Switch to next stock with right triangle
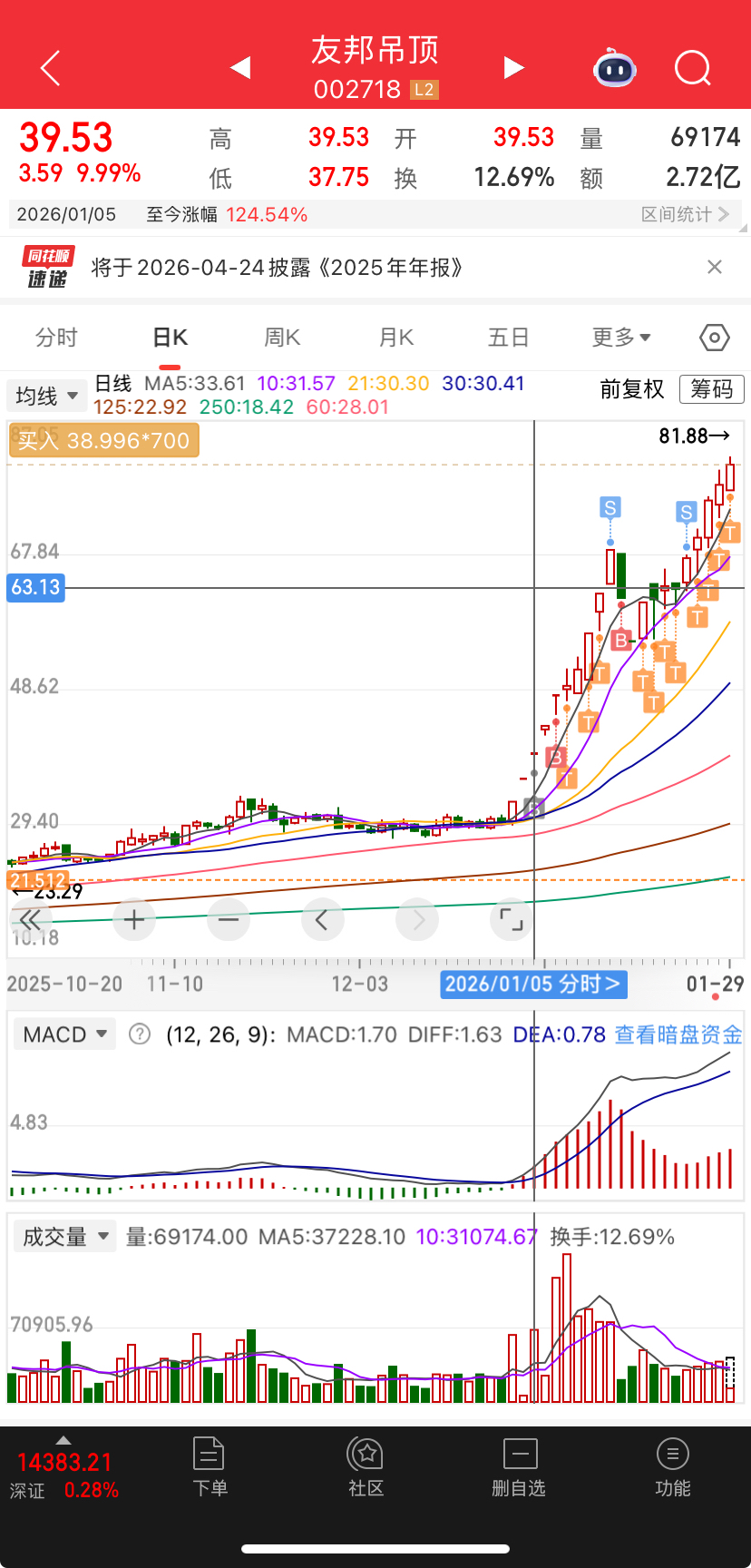Screen dimensions: 751x1568 pos(514,67)
